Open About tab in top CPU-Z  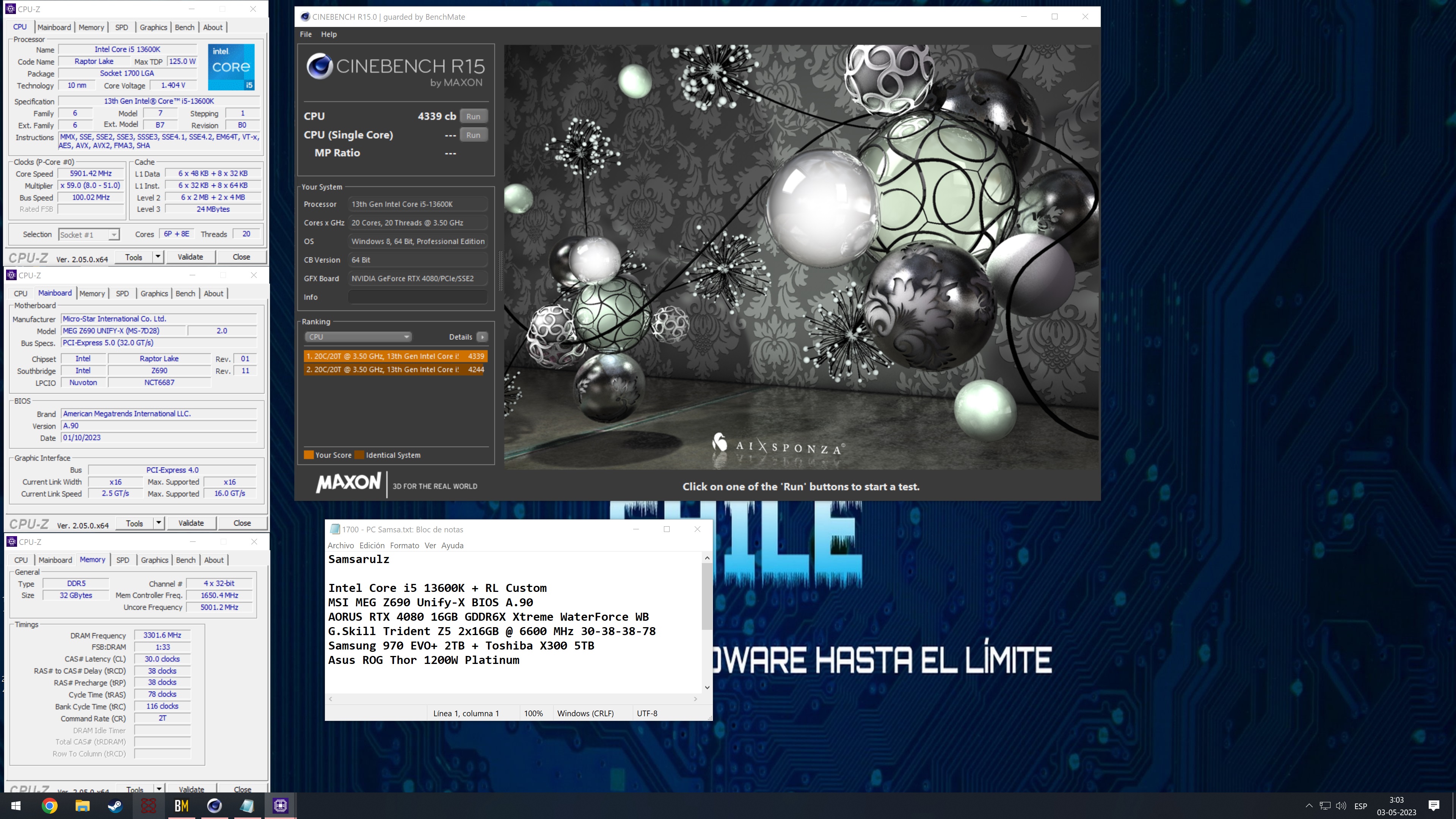click(x=212, y=27)
